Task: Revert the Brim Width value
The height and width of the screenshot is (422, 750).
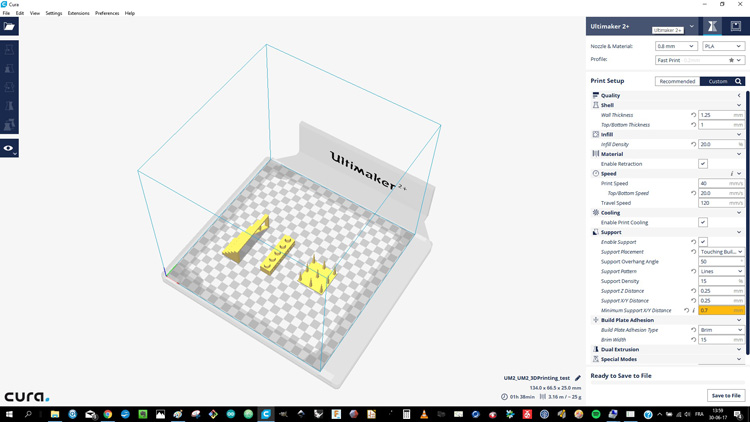Action: 693,340
